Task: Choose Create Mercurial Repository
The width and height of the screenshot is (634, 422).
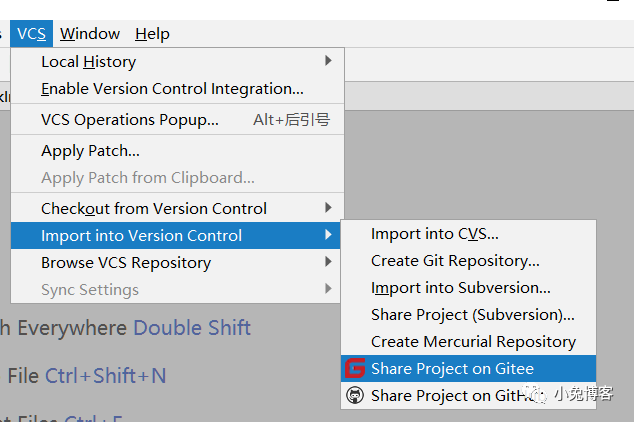Action: (x=473, y=342)
